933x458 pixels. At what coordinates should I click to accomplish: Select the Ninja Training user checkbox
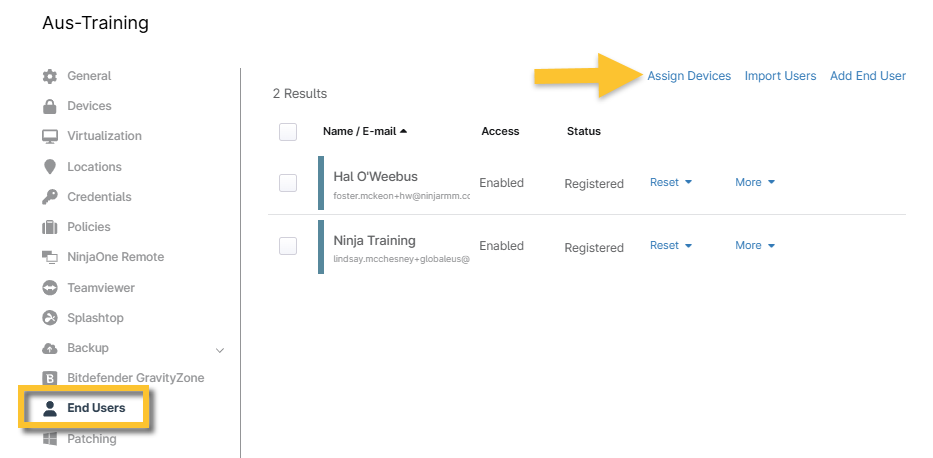click(x=288, y=246)
